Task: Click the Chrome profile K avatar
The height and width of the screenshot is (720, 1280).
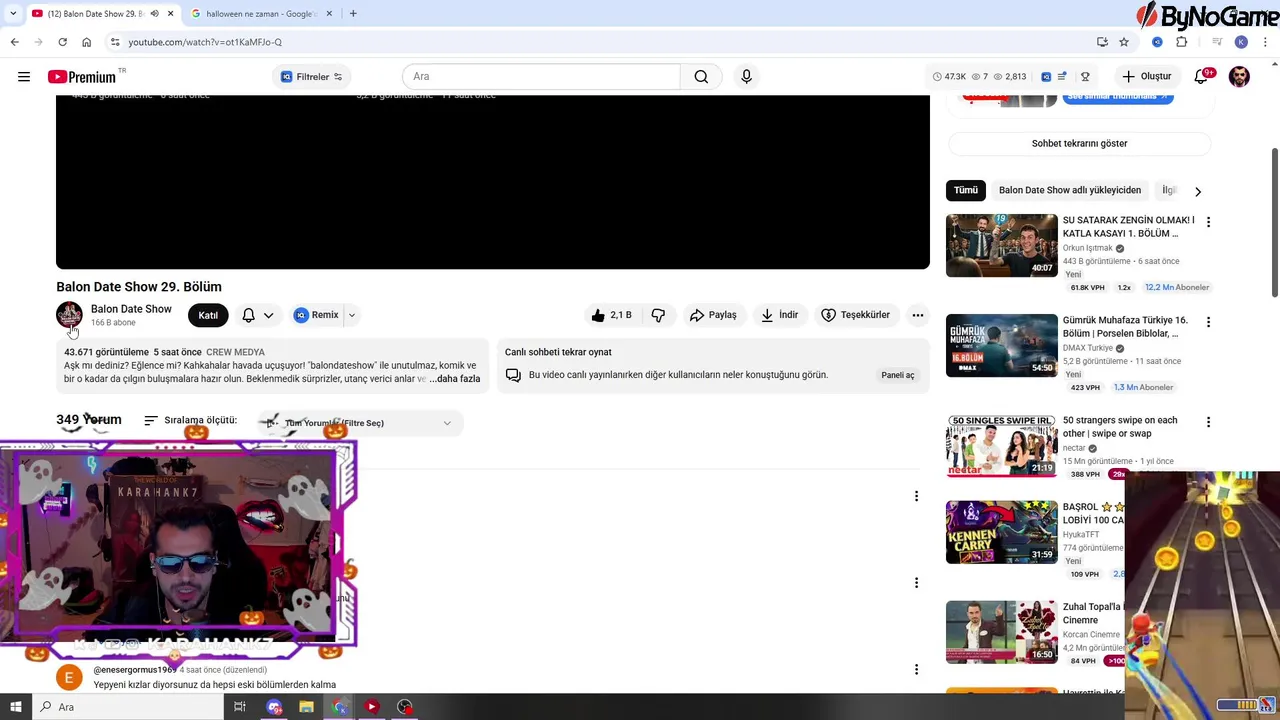Action: (1241, 42)
